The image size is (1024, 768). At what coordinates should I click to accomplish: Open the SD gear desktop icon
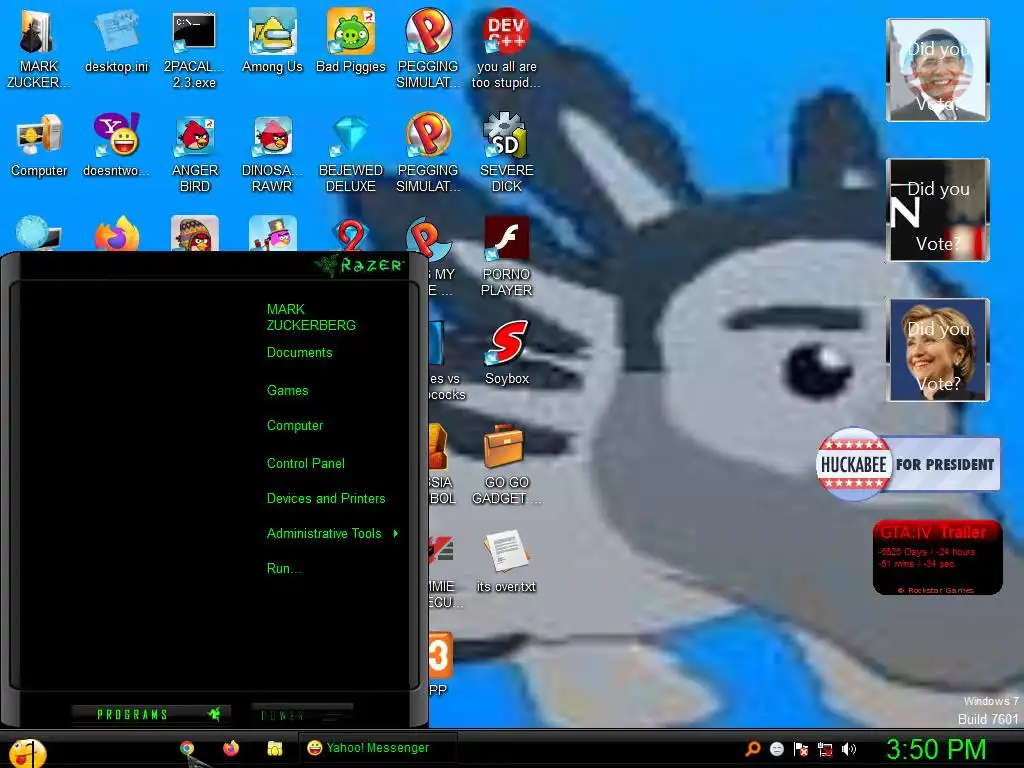(506, 153)
